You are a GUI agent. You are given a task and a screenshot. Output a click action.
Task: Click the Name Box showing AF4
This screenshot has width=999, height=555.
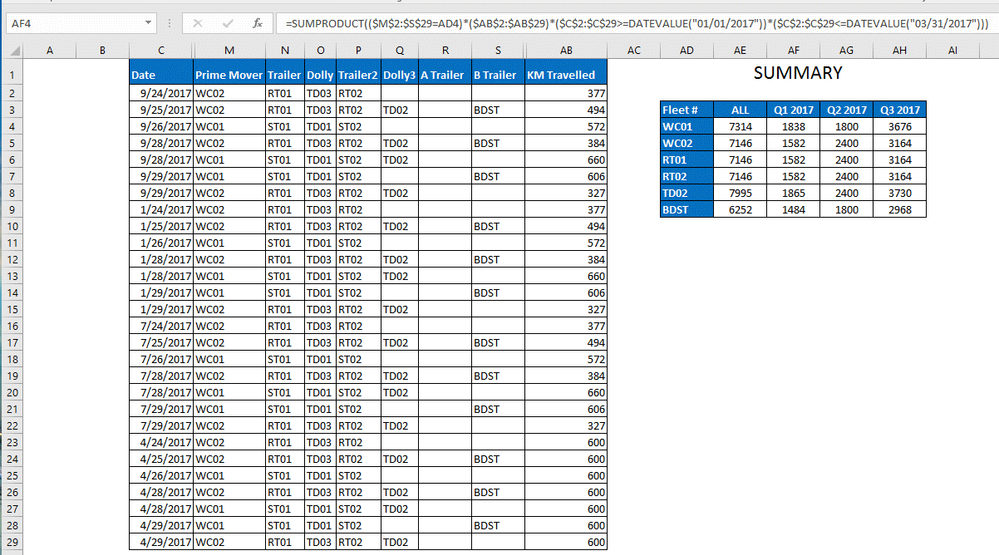point(81,24)
